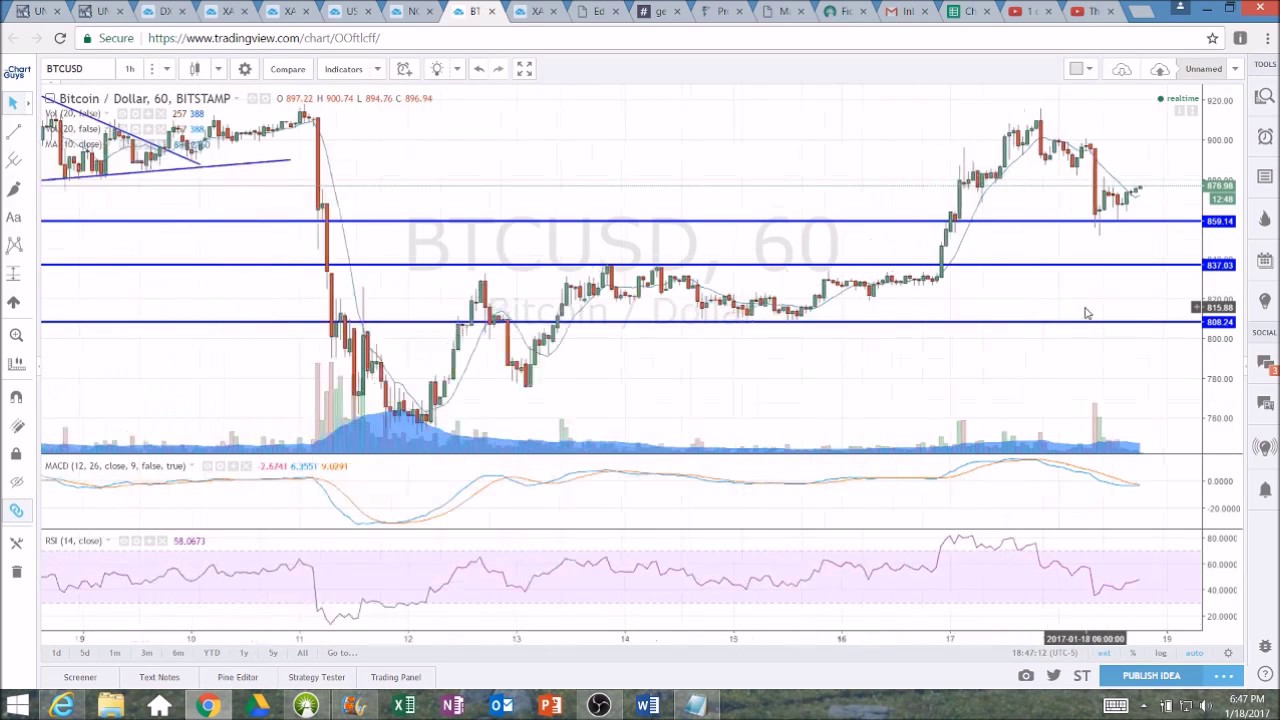Viewport: 1280px width, 720px height.
Task: Select the brush drawing tool
Action: [x=14, y=189]
